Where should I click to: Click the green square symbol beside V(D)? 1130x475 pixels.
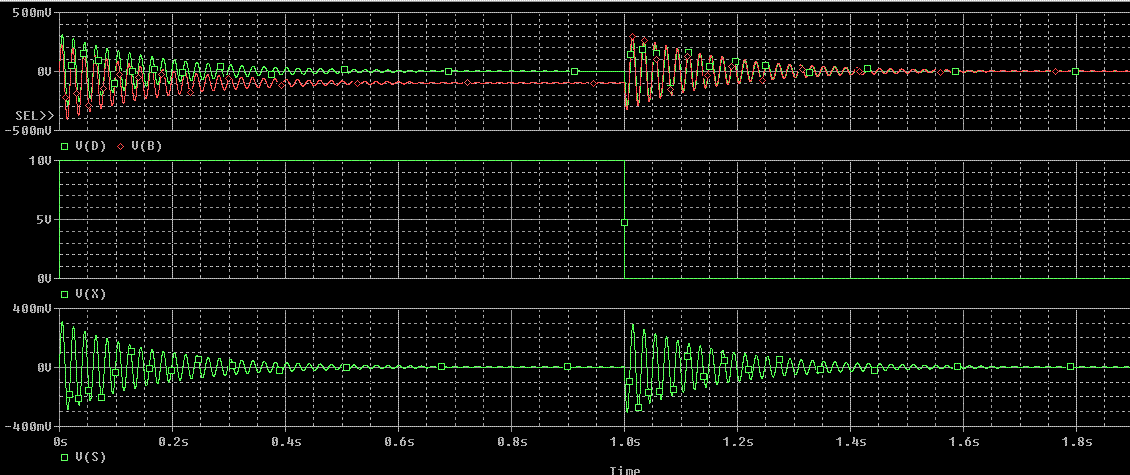64,146
